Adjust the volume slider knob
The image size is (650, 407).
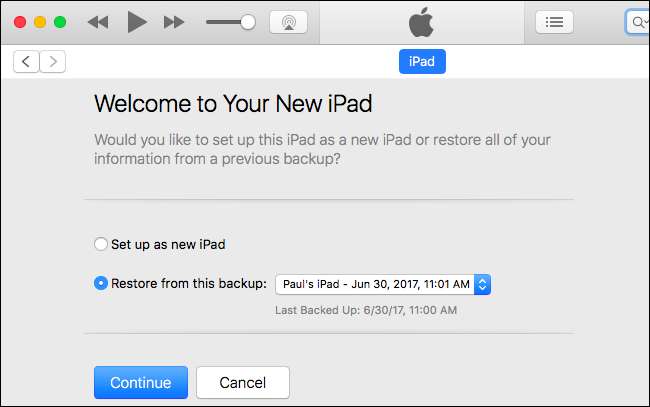(x=248, y=22)
